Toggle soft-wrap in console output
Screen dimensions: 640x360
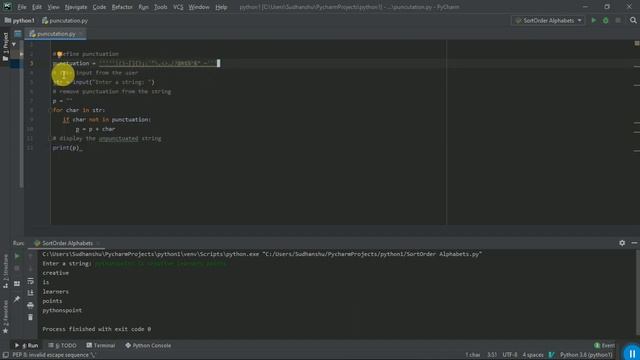31,281
